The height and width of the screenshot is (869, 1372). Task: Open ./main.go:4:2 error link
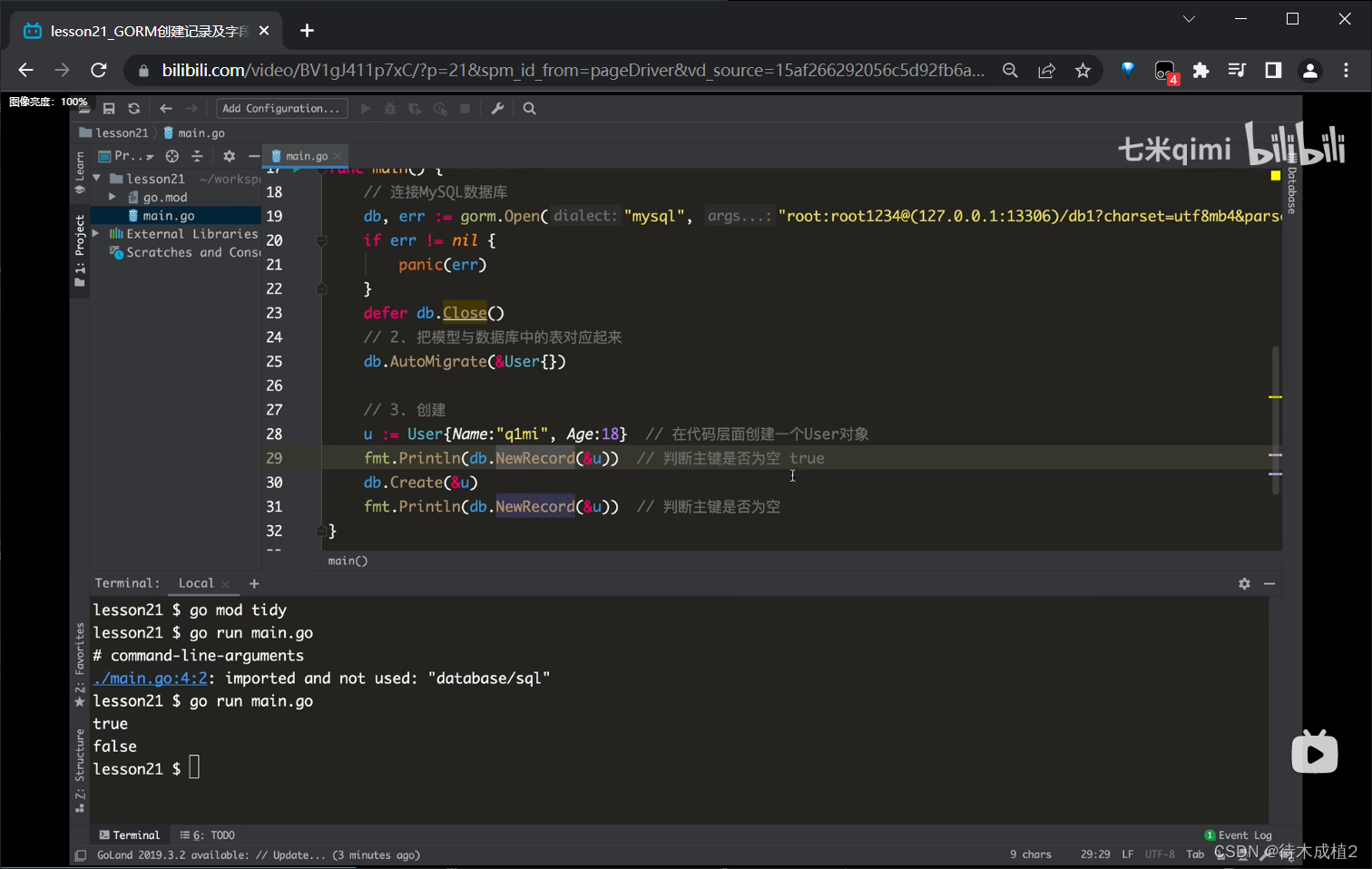tap(151, 679)
